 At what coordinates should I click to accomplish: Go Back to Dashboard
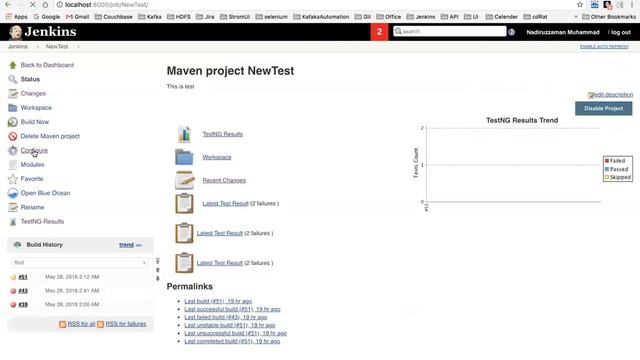click(x=47, y=65)
